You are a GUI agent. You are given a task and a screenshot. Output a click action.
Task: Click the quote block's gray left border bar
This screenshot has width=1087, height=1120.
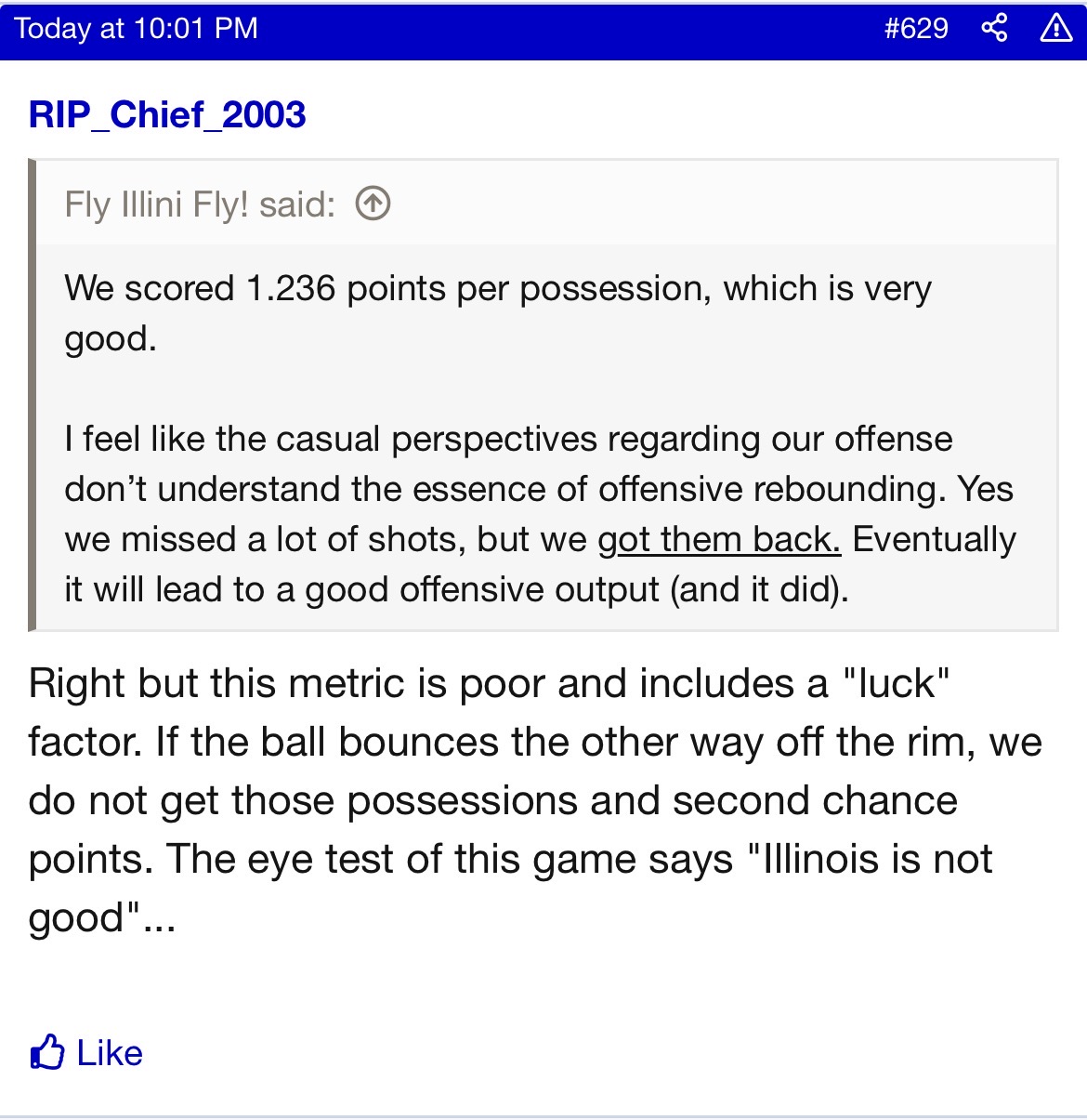(33, 395)
